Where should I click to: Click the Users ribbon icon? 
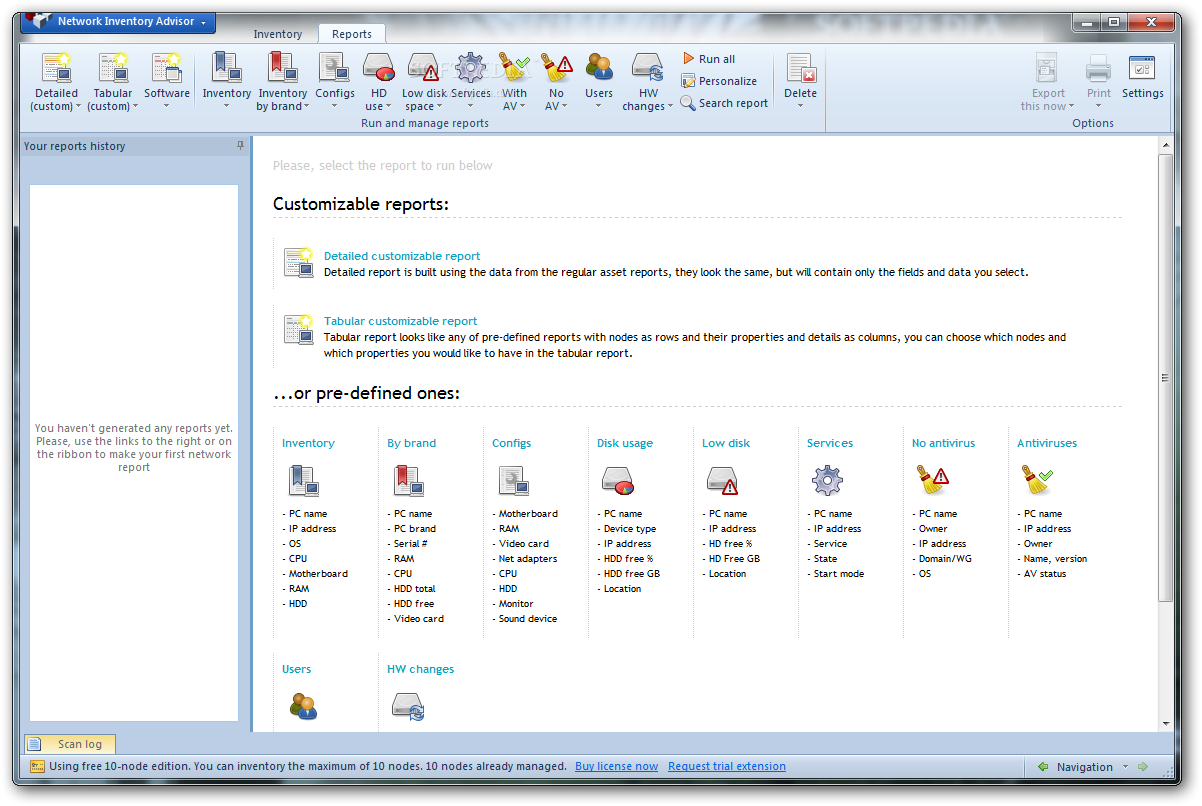tap(599, 68)
